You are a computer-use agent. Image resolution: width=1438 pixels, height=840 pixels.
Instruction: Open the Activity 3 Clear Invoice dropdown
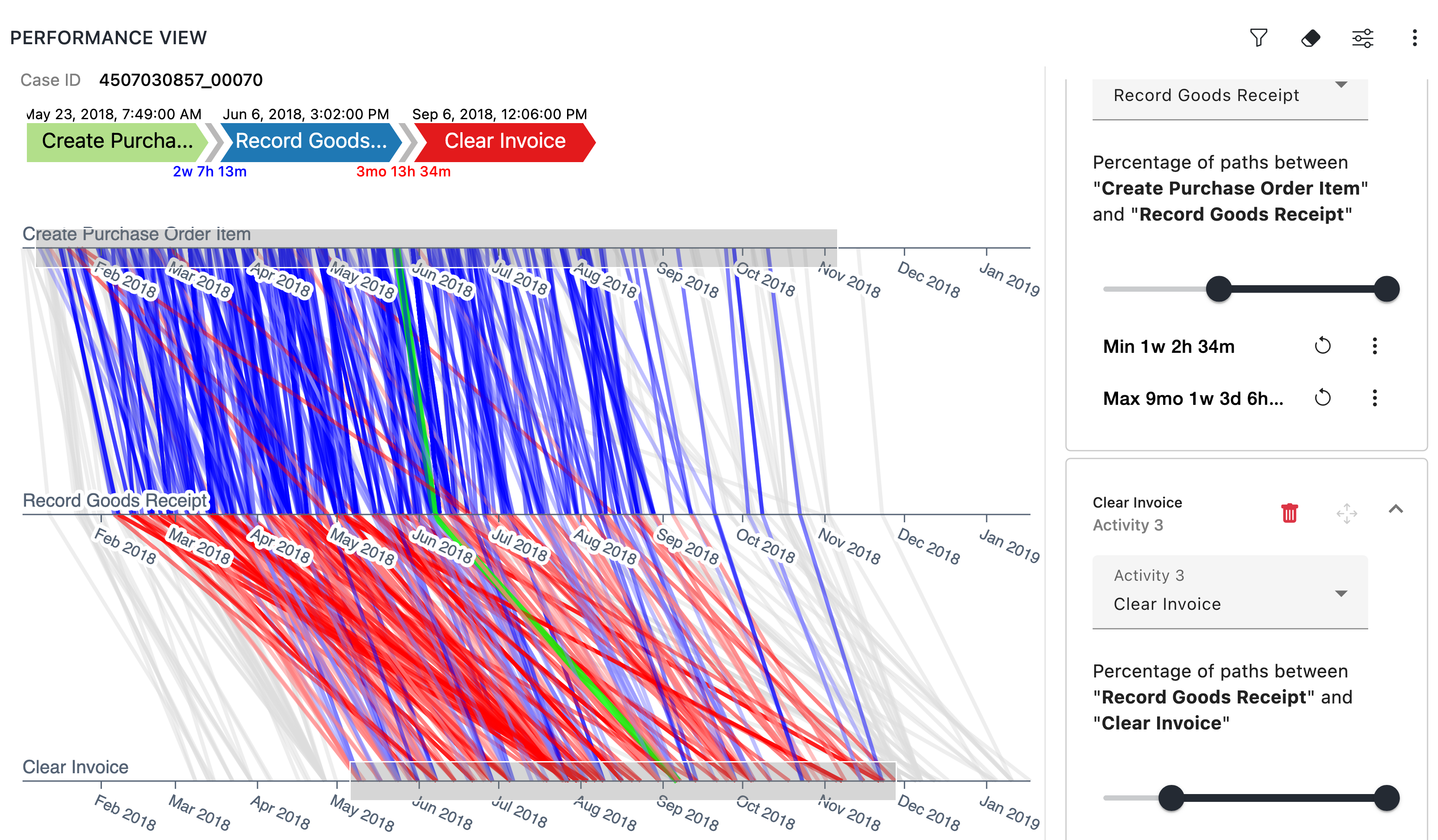point(1230,592)
